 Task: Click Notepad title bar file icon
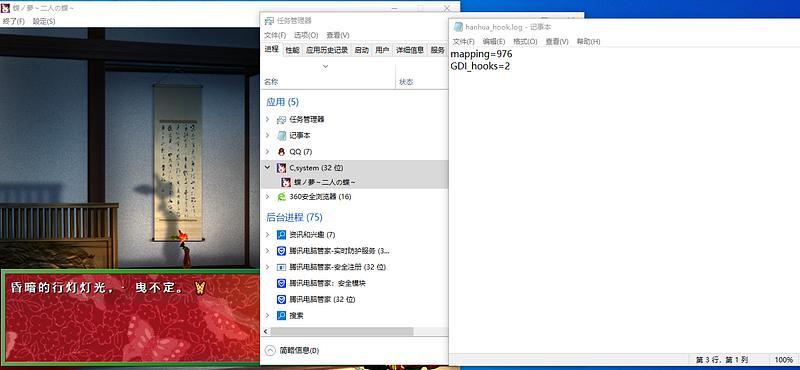pyautogui.click(x=458, y=27)
